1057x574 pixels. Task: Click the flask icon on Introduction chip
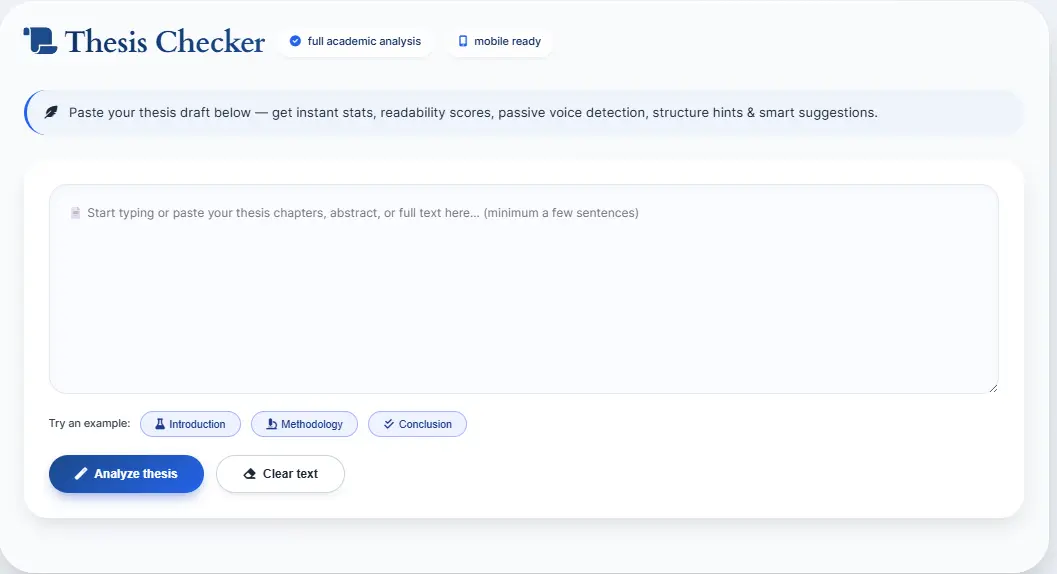(x=160, y=424)
